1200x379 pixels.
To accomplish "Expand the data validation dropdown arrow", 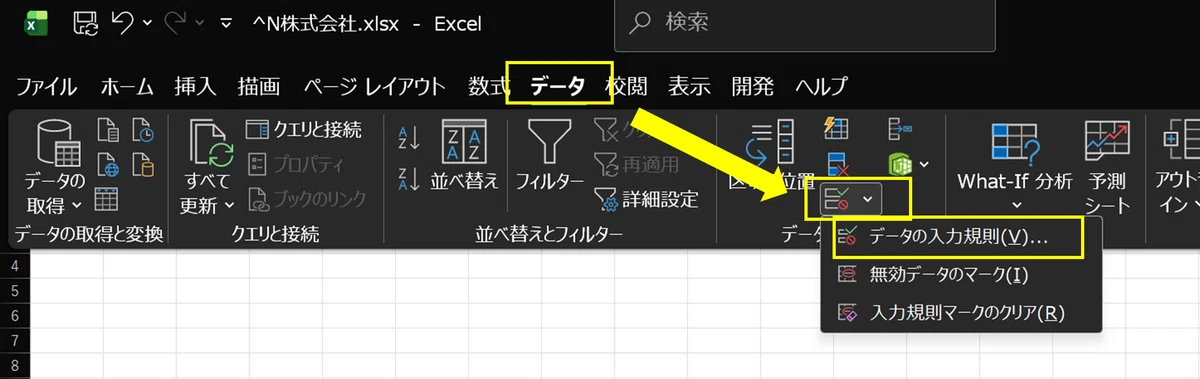I will (868, 200).
